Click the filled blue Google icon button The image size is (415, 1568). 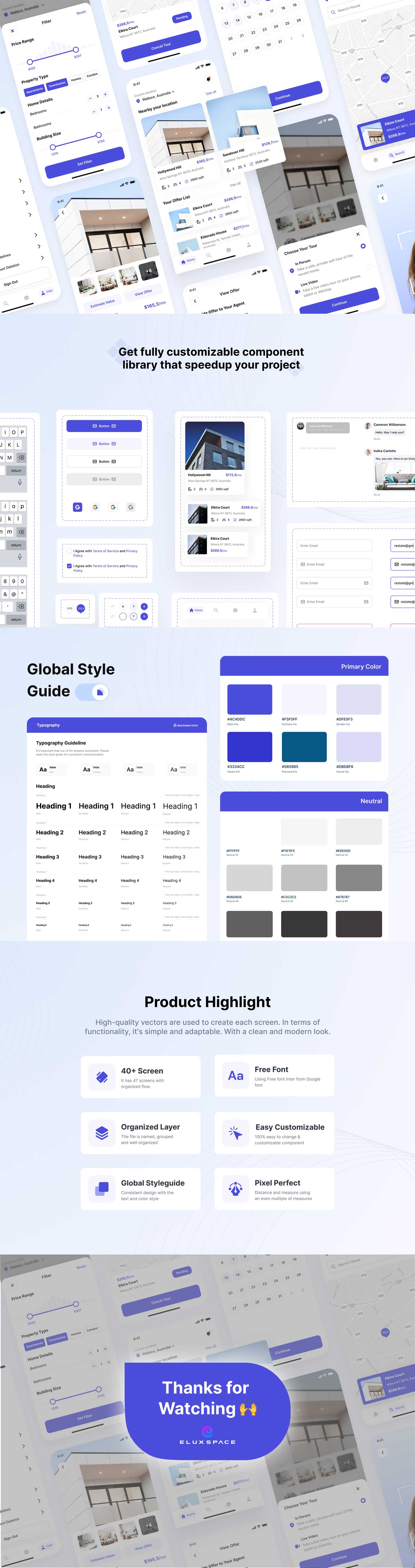click(x=77, y=507)
